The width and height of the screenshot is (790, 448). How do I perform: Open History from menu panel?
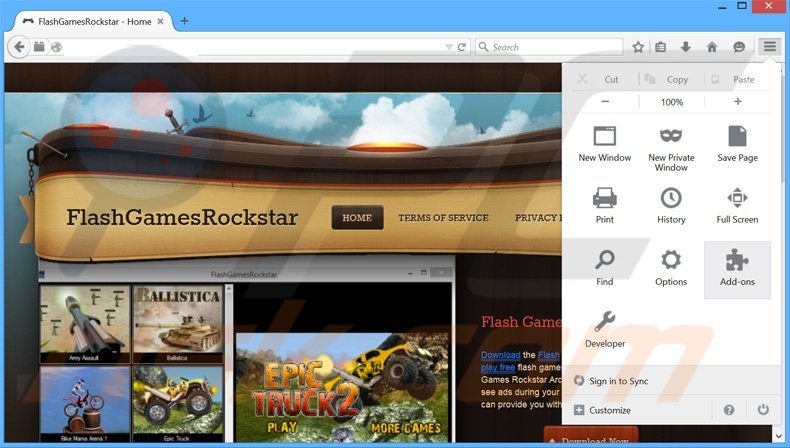point(671,206)
